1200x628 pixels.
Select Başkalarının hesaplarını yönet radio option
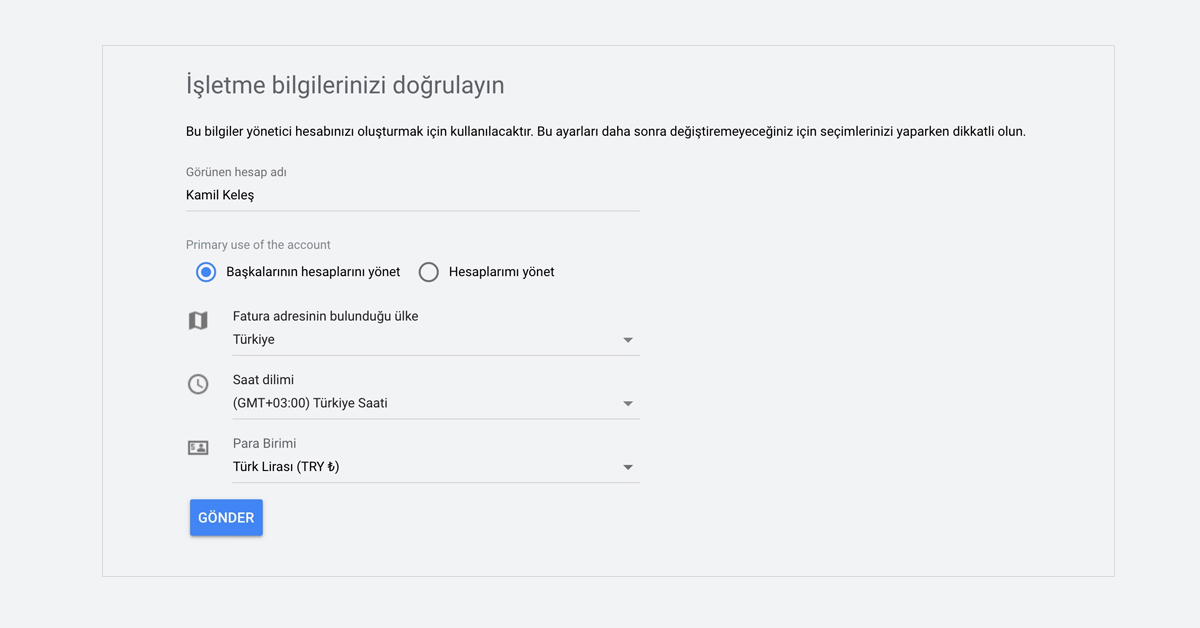(x=206, y=272)
